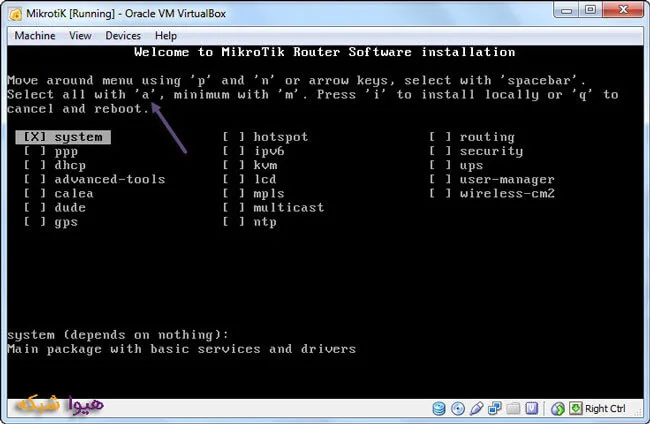Open the Help menu
Viewport: 650px width, 424px height.
[166, 36]
